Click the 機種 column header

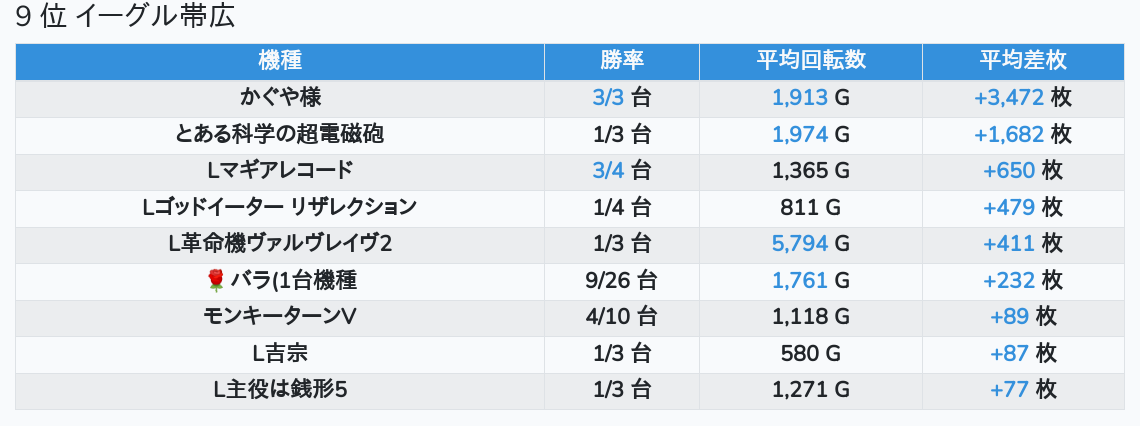[280, 61]
